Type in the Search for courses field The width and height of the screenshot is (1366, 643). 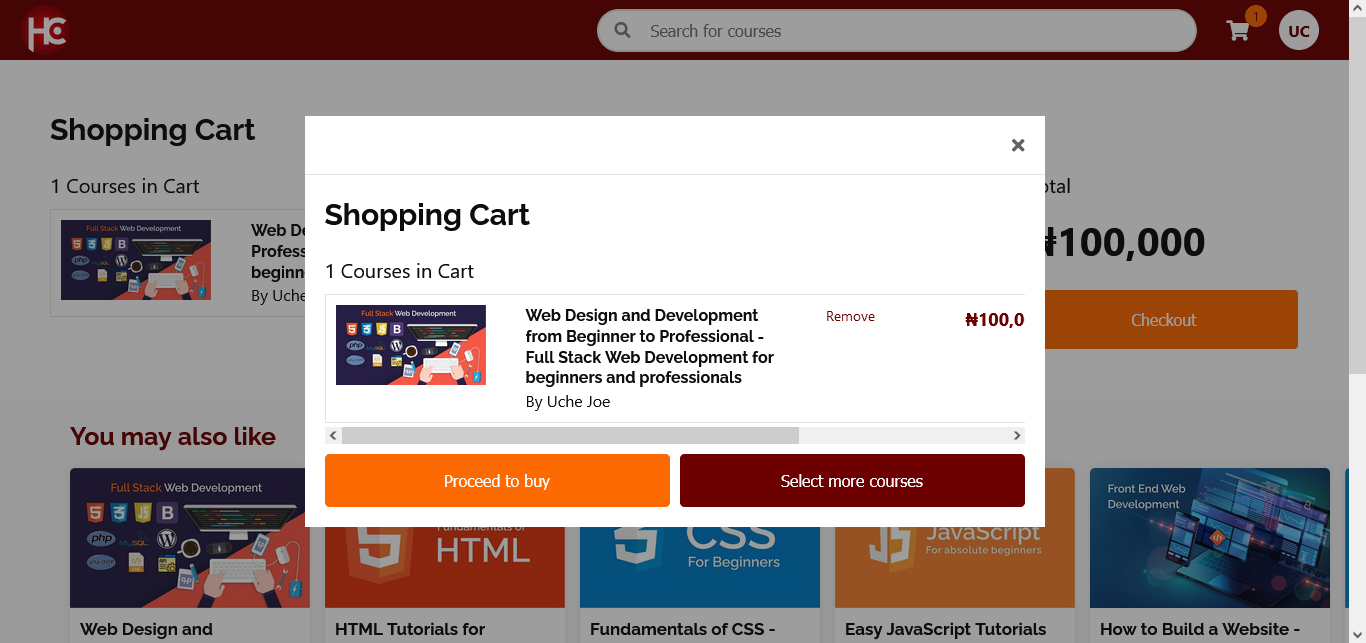click(x=900, y=31)
